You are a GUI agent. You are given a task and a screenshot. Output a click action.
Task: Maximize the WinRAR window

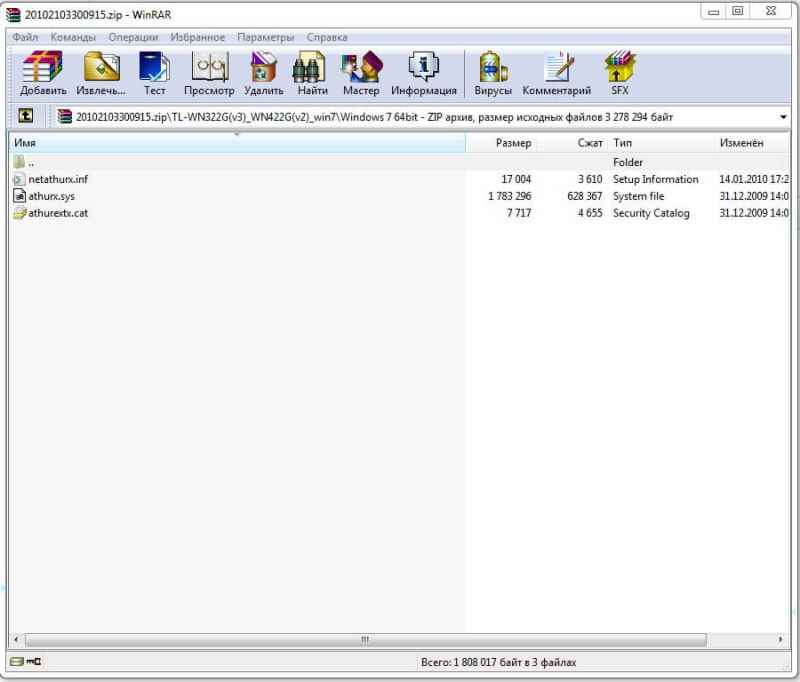click(x=738, y=11)
